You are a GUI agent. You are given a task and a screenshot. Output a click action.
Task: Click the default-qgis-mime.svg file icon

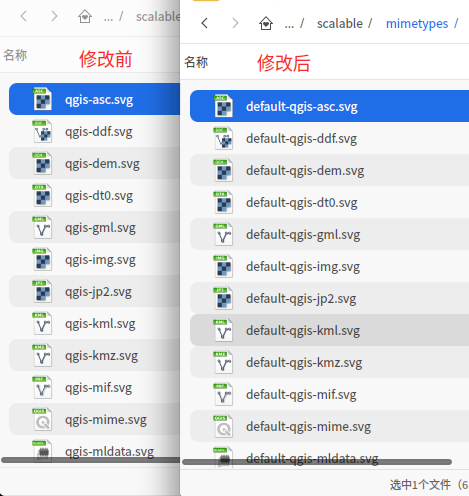[223, 426]
